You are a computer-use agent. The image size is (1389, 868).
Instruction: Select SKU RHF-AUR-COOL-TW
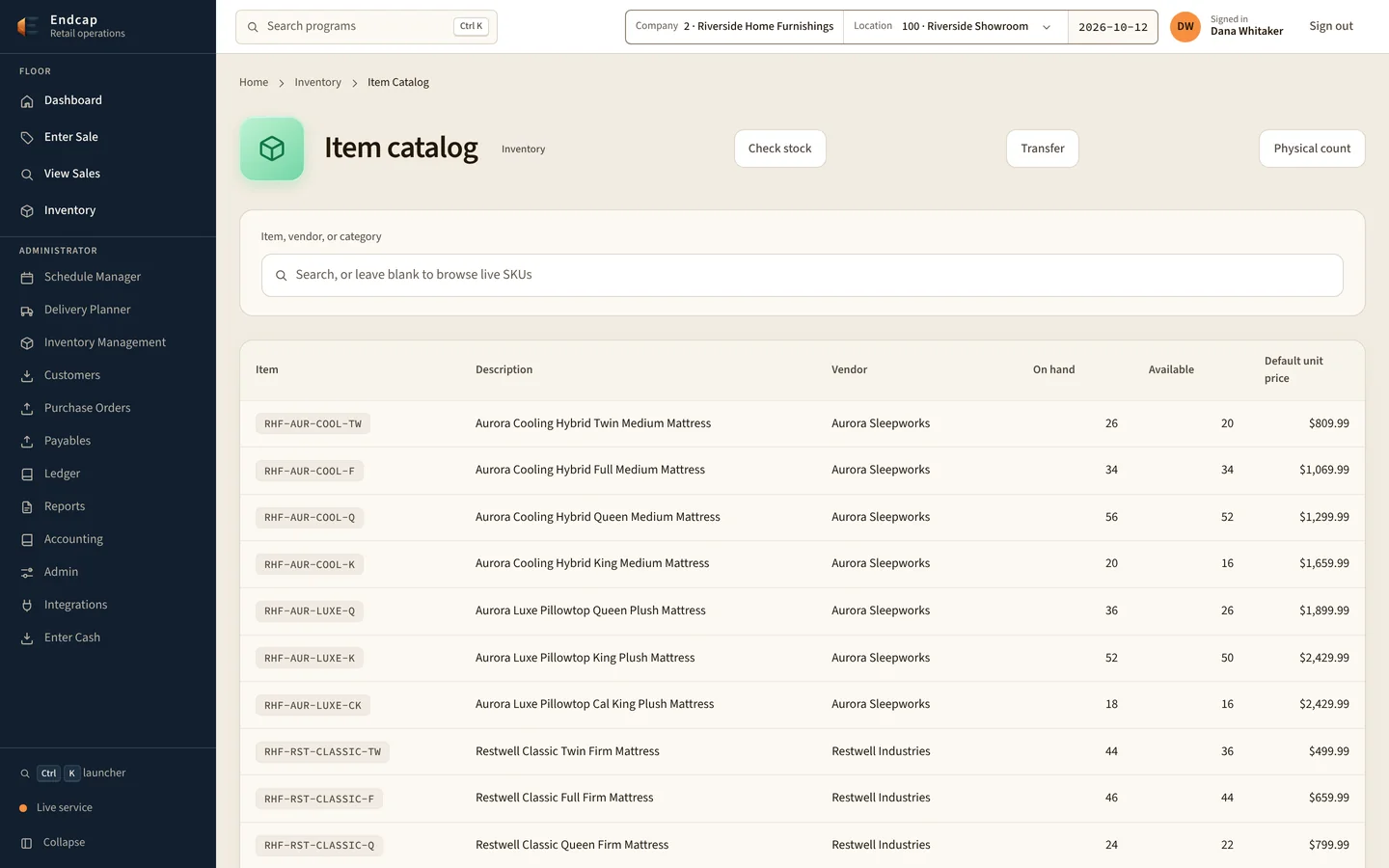[x=313, y=424]
